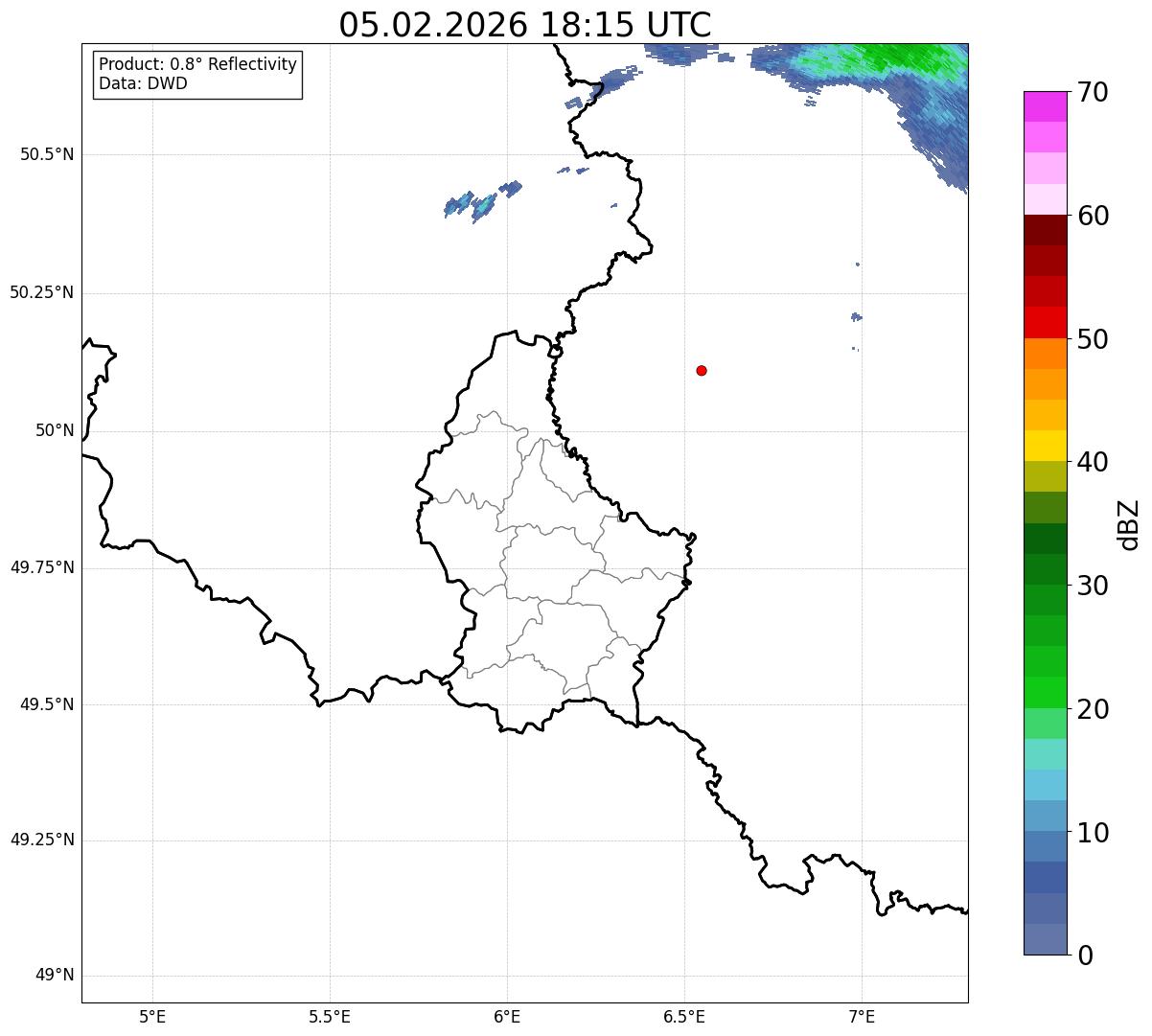Click the small echo cluster near 50.4°N 5.9°E
1152x1036 pixels.
pos(482,201)
